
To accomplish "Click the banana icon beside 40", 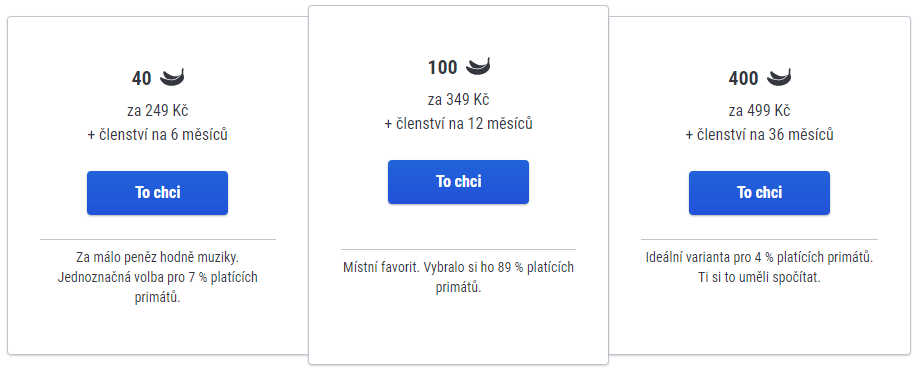I will coord(172,77).
